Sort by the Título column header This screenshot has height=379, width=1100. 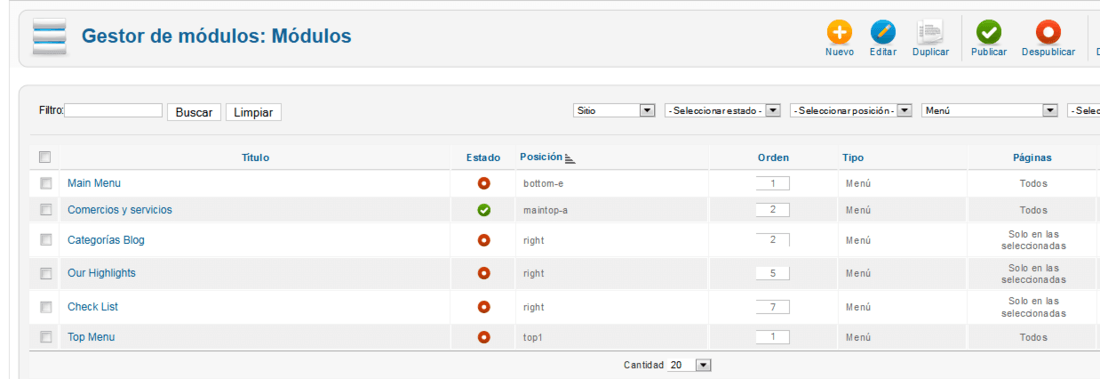[x=255, y=158]
